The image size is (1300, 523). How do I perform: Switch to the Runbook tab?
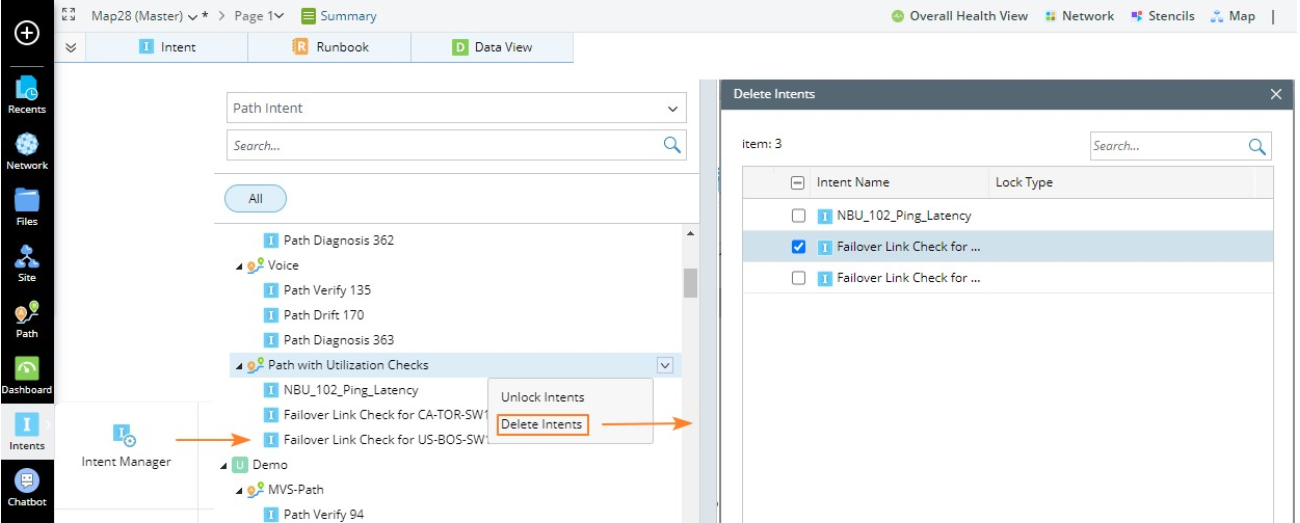tap(331, 47)
